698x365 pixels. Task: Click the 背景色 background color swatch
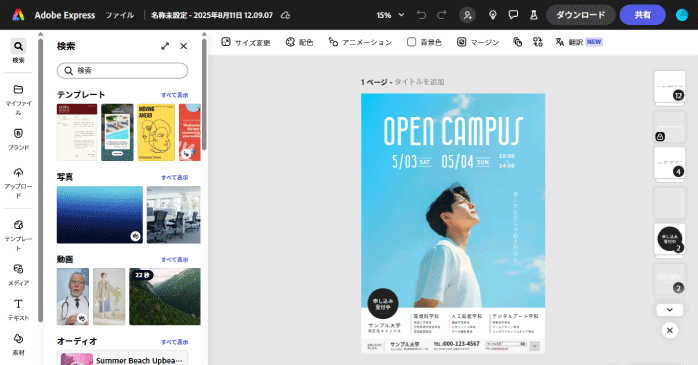[411, 42]
